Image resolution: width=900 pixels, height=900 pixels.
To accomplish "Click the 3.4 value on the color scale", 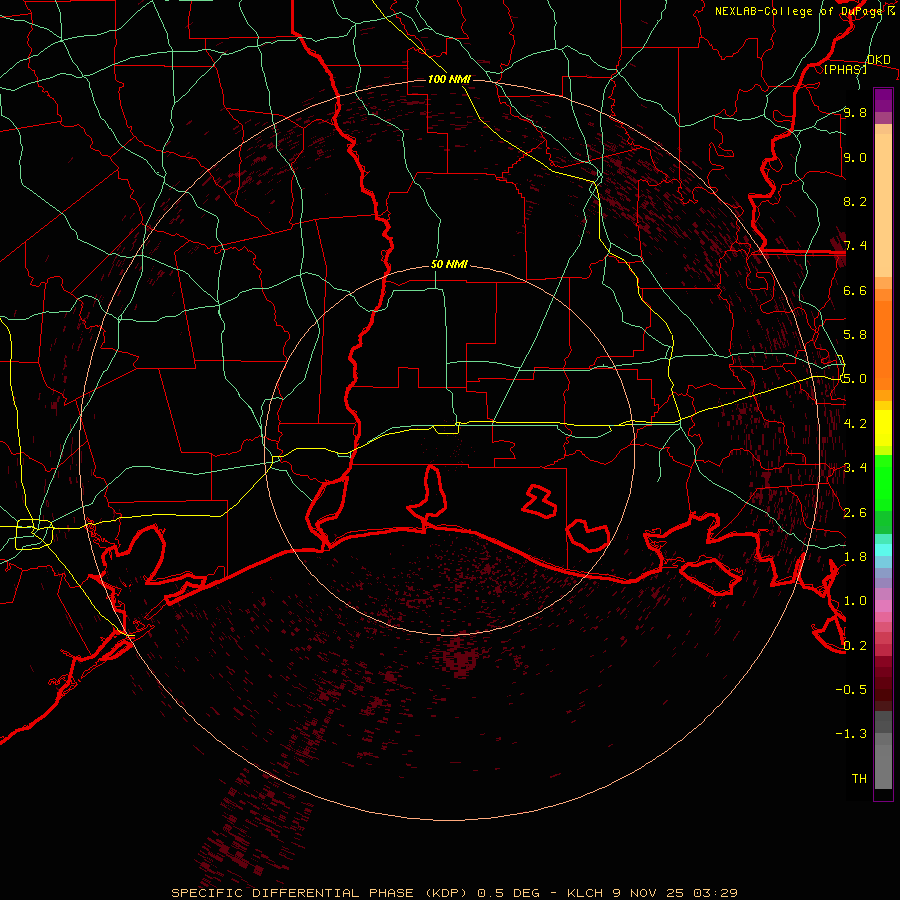I will pyautogui.click(x=855, y=468).
